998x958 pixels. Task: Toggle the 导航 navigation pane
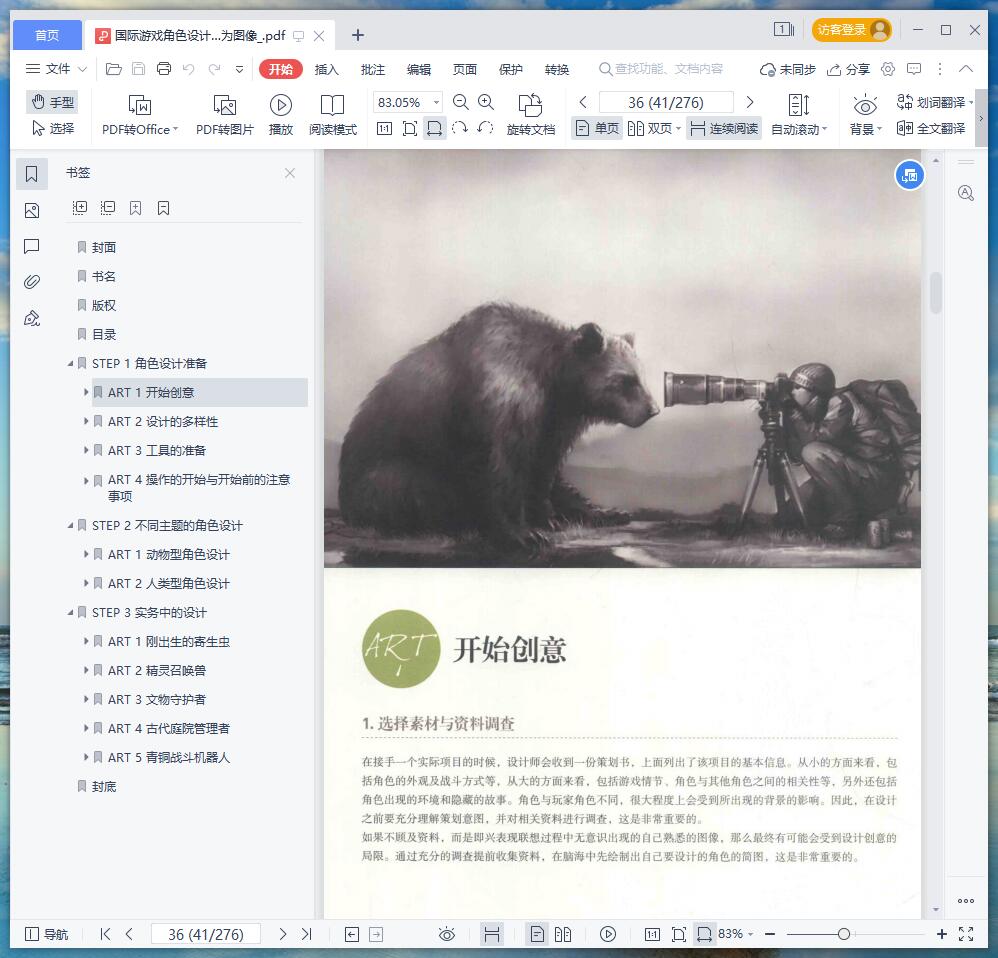46,934
